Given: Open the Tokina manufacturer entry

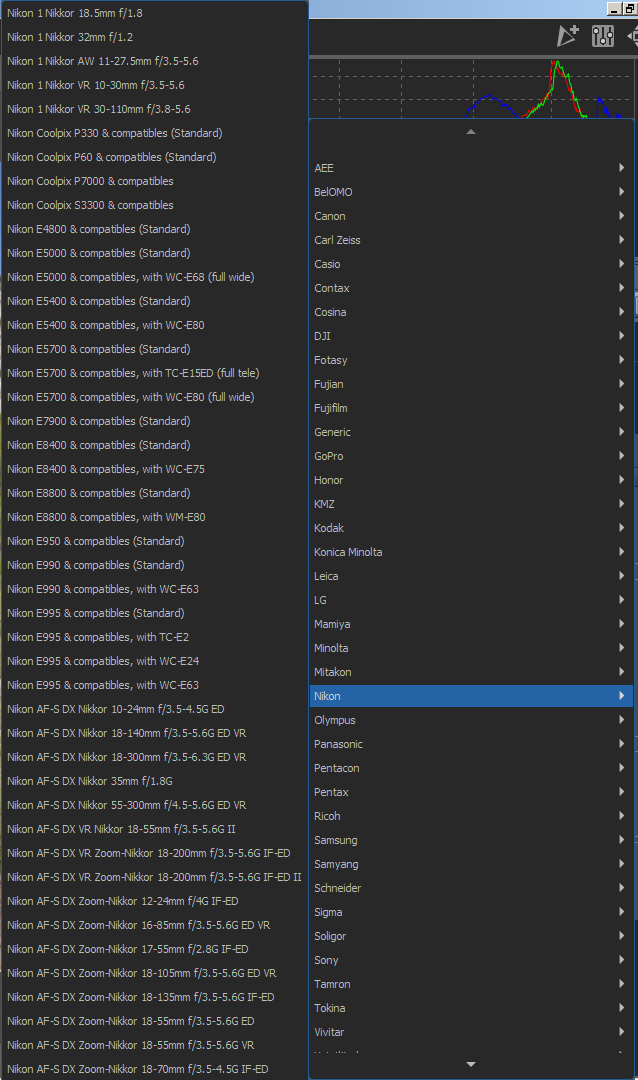Looking at the screenshot, I should (471, 1008).
